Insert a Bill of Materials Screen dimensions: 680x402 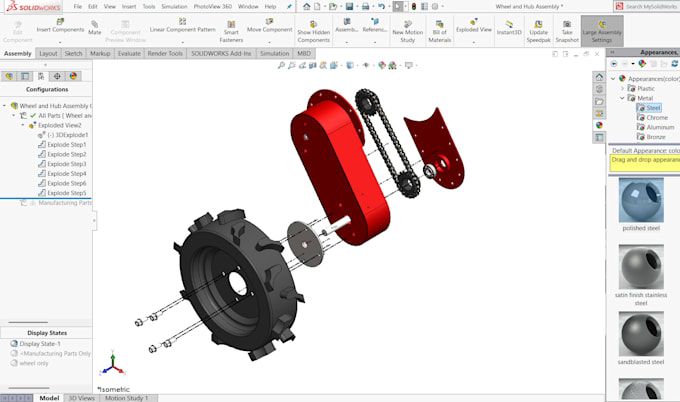(x=440, y=32)
